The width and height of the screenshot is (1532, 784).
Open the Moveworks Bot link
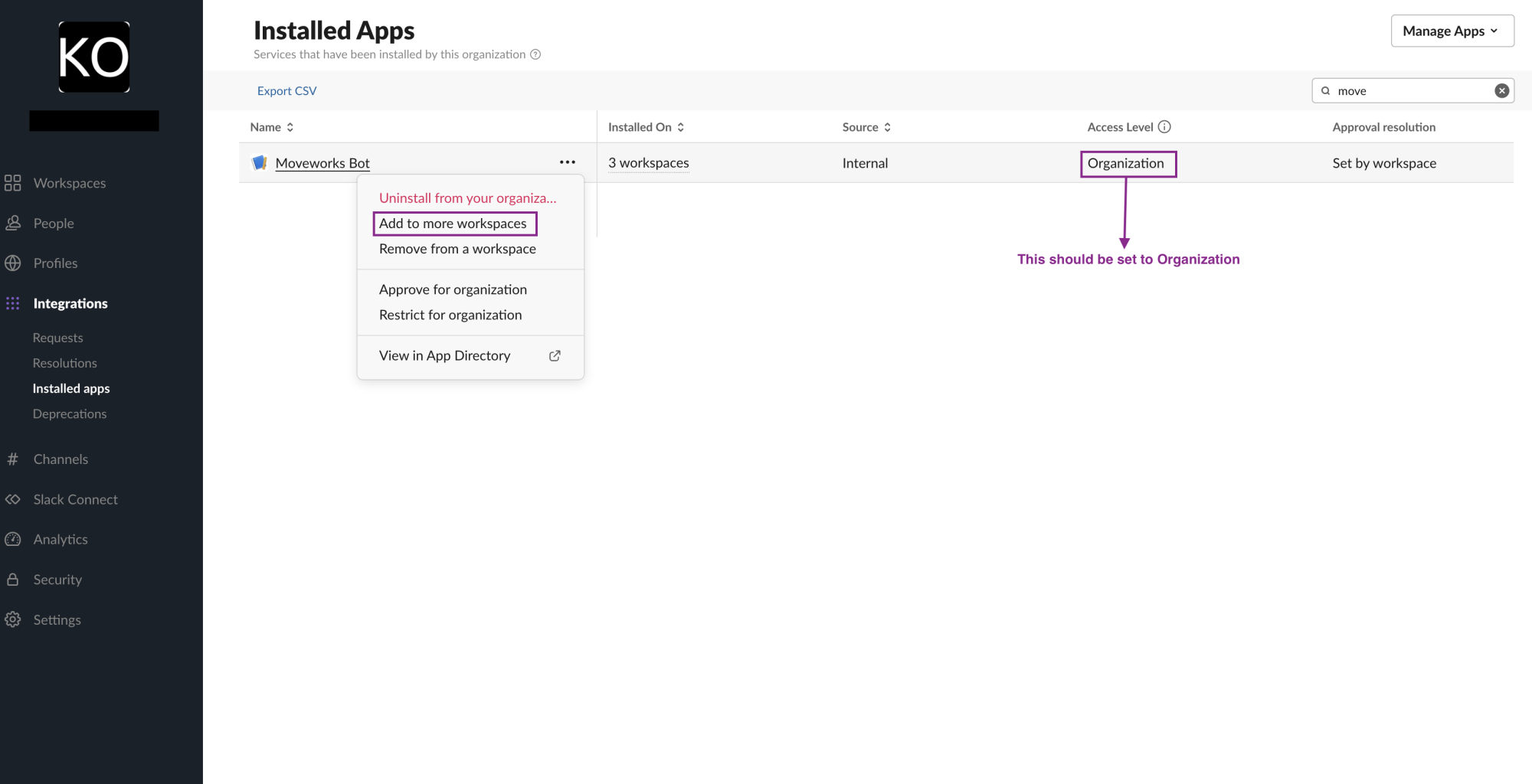pyautogui.click(x=322, y=162)
